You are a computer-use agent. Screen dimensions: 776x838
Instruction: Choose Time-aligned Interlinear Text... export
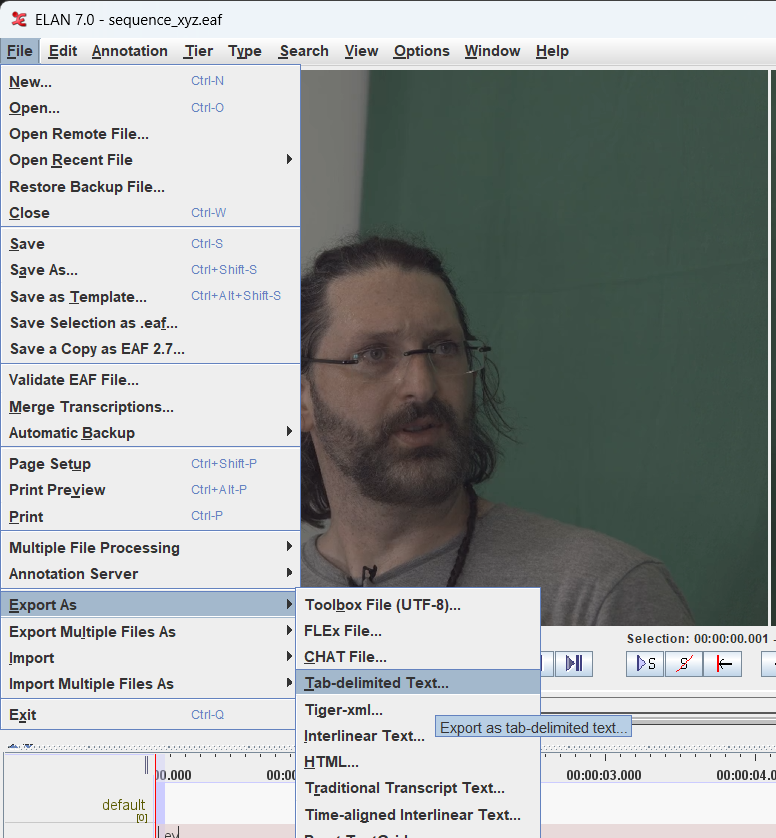click(x=418, y=815)
